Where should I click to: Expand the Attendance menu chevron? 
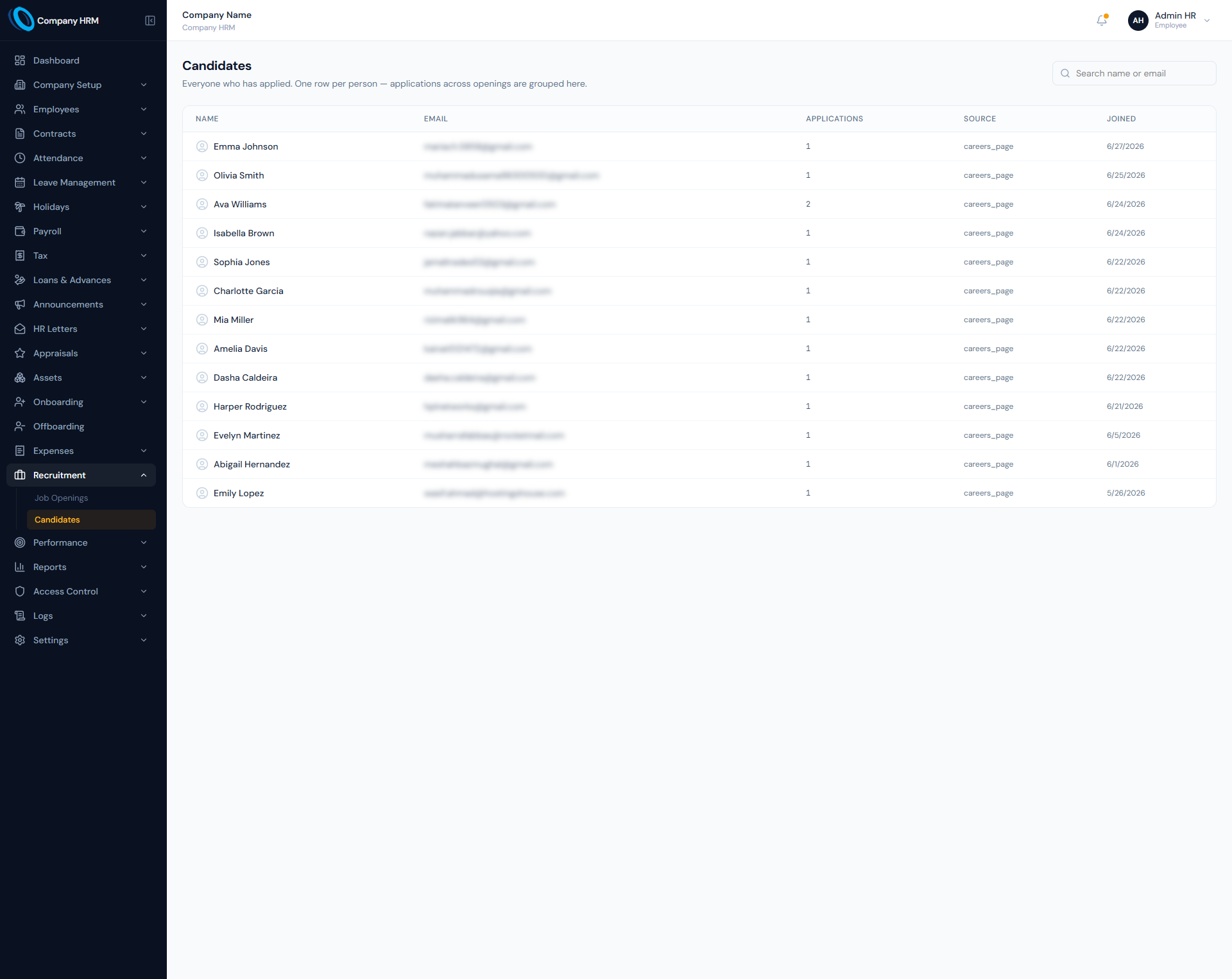tap(144, 158)
